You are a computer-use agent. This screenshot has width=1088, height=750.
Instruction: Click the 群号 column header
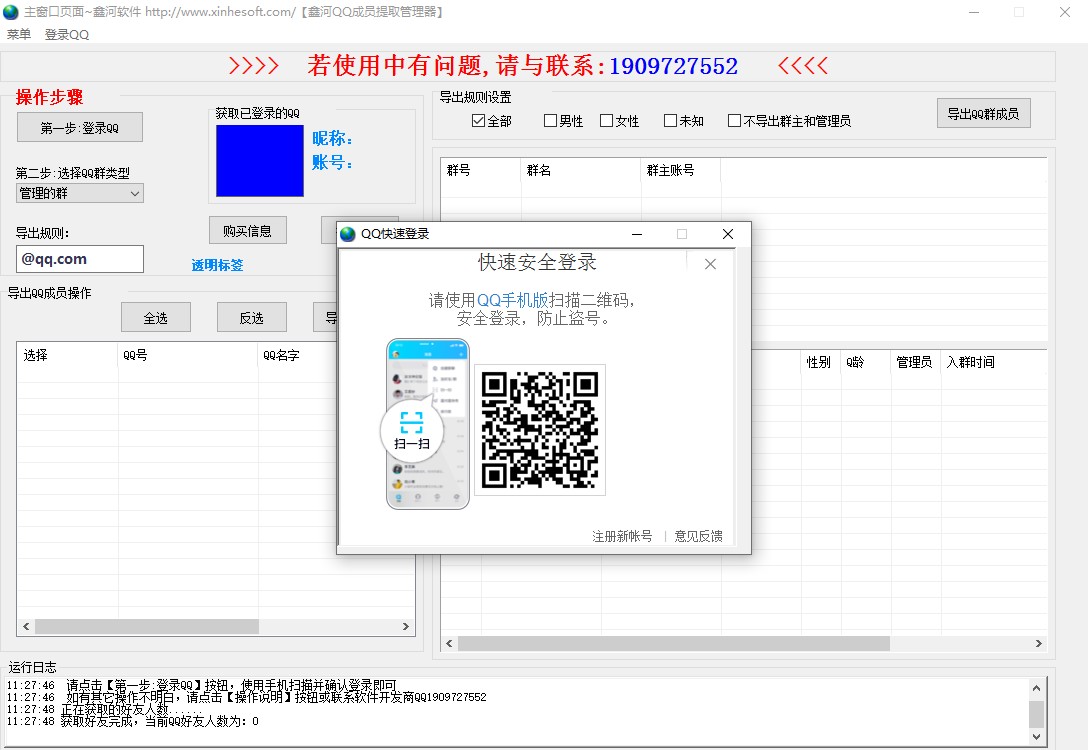(481, 170)
